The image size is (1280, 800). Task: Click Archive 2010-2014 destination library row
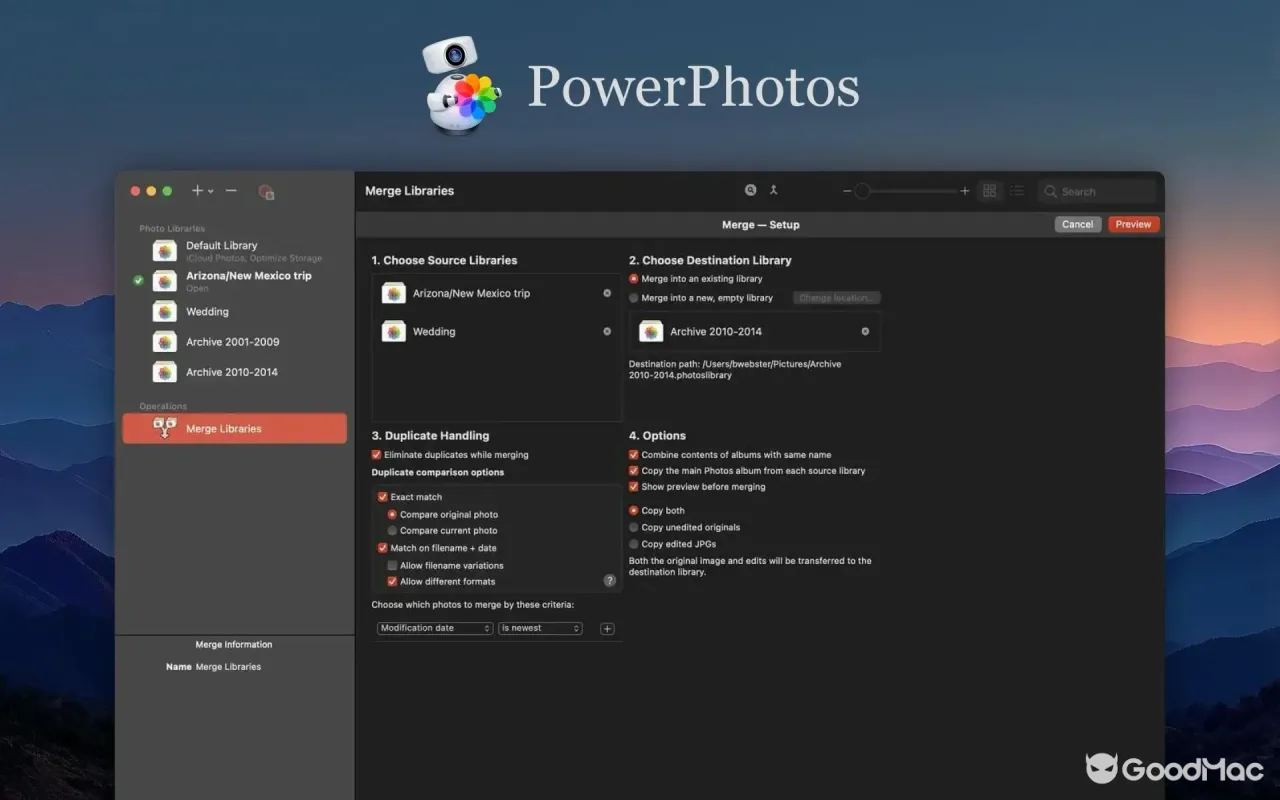point(755,331)
